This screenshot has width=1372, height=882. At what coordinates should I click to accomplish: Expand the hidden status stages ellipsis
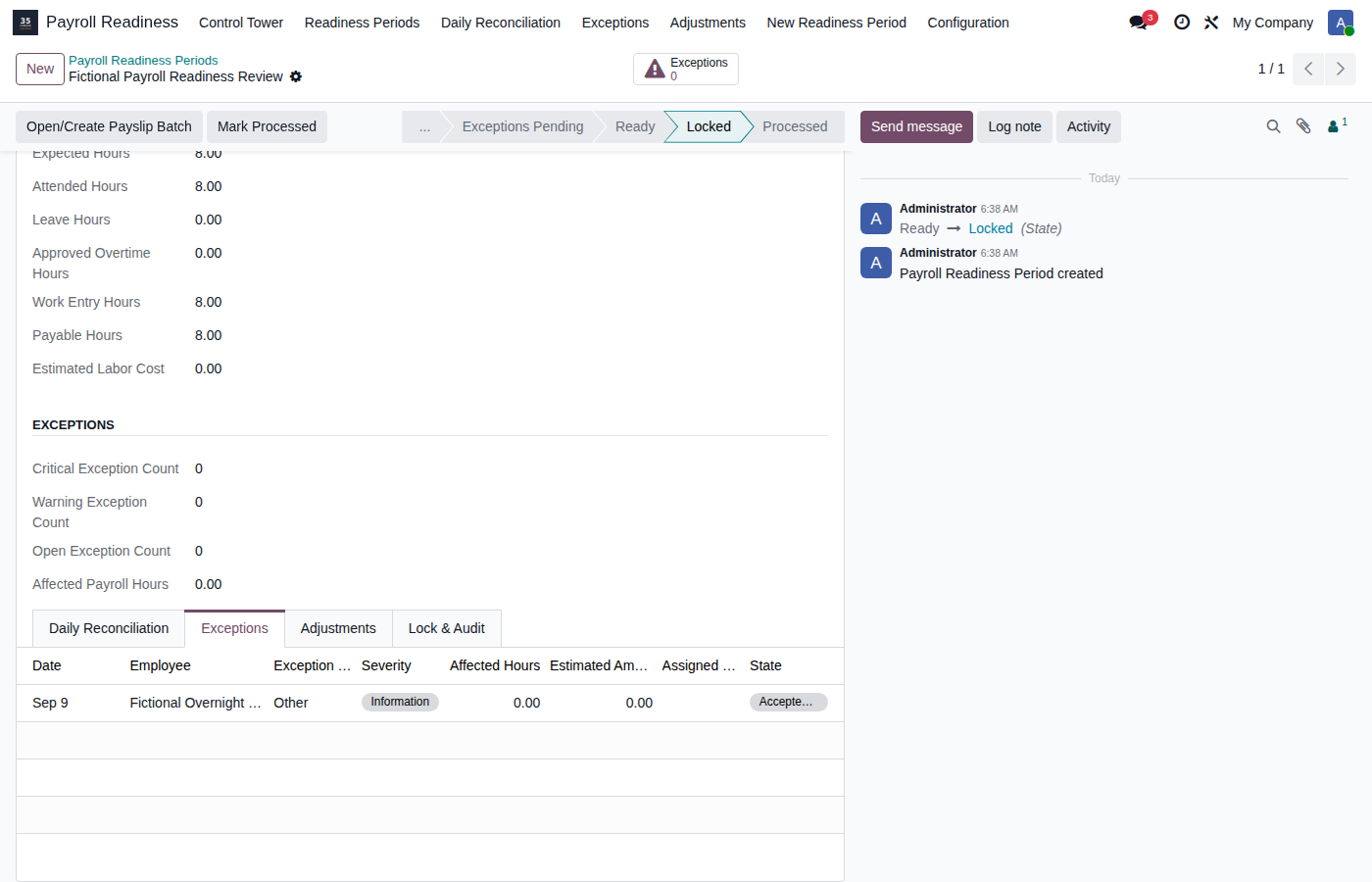424,126
